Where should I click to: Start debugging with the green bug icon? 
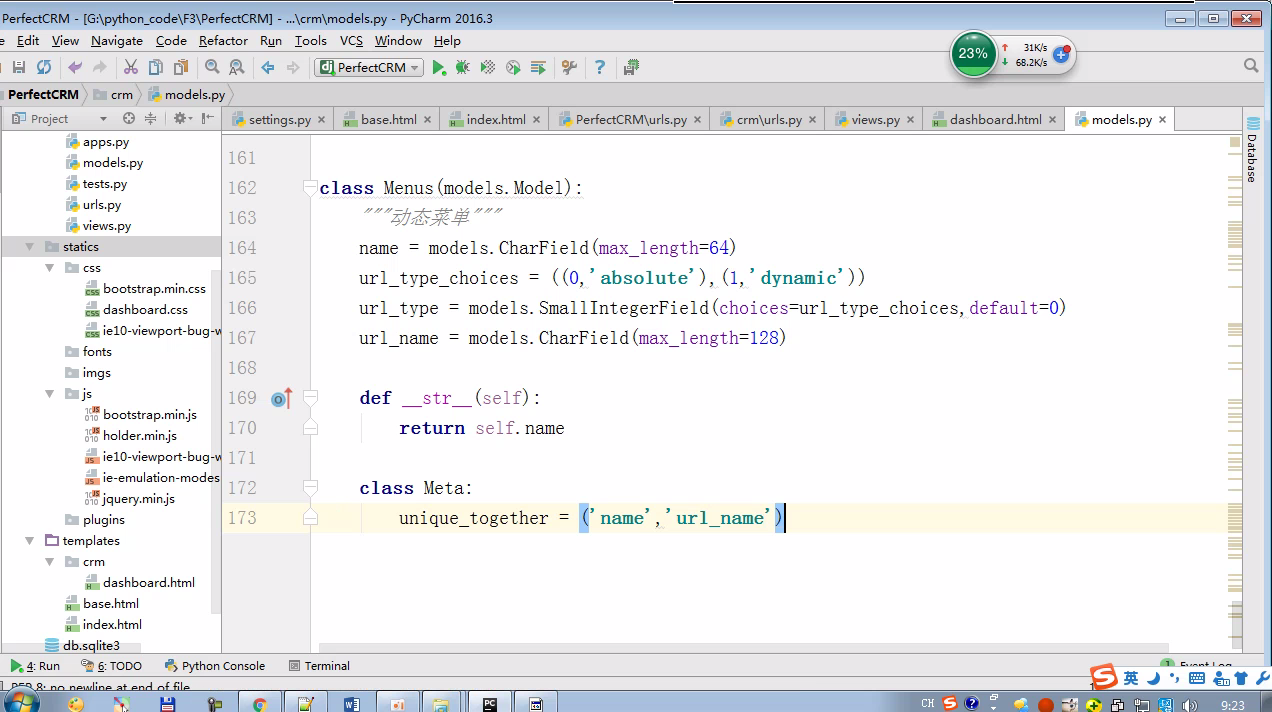click(x=462, y=67)
